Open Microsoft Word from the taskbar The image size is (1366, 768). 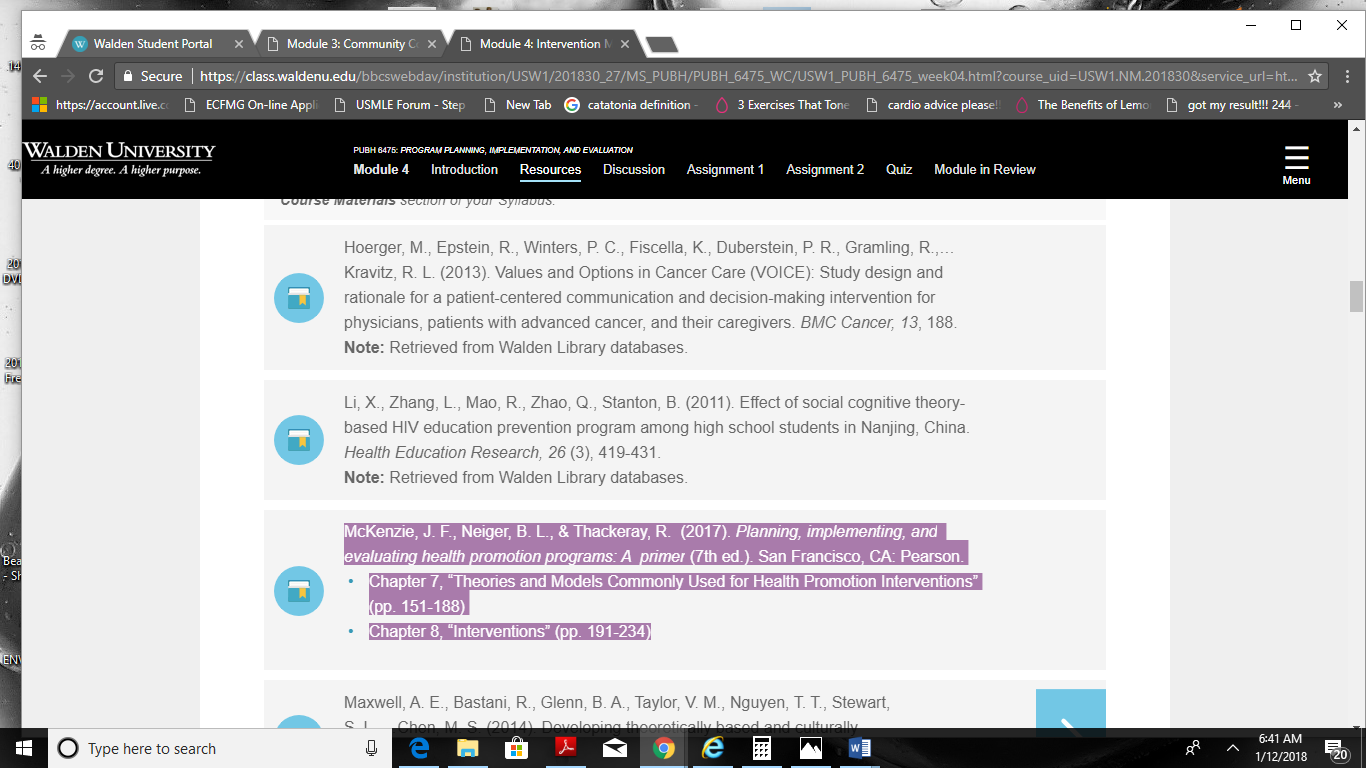[859, 748]
